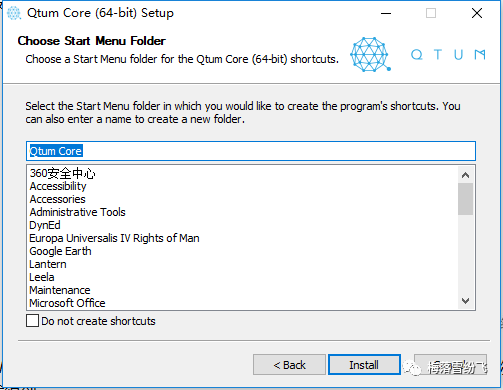This screenshot has width=503, height=390.
Task: Go back with the < Back button
Action: [289, 365]
